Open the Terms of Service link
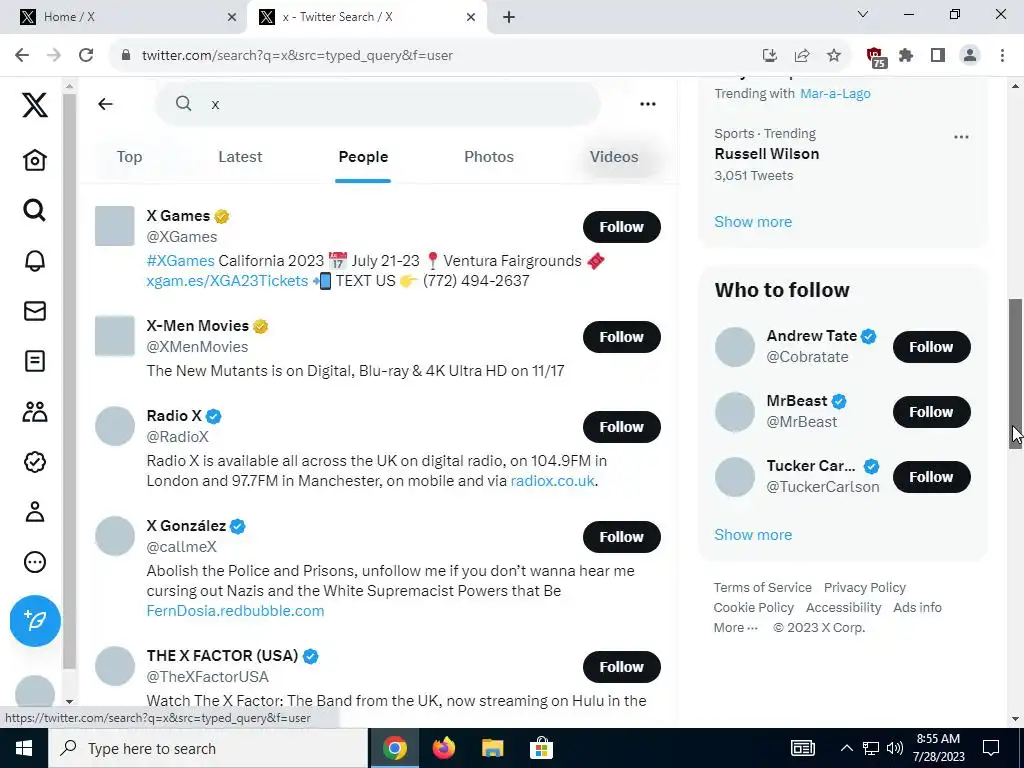This screenshot has width=1024, height=768. coord(763,587)
